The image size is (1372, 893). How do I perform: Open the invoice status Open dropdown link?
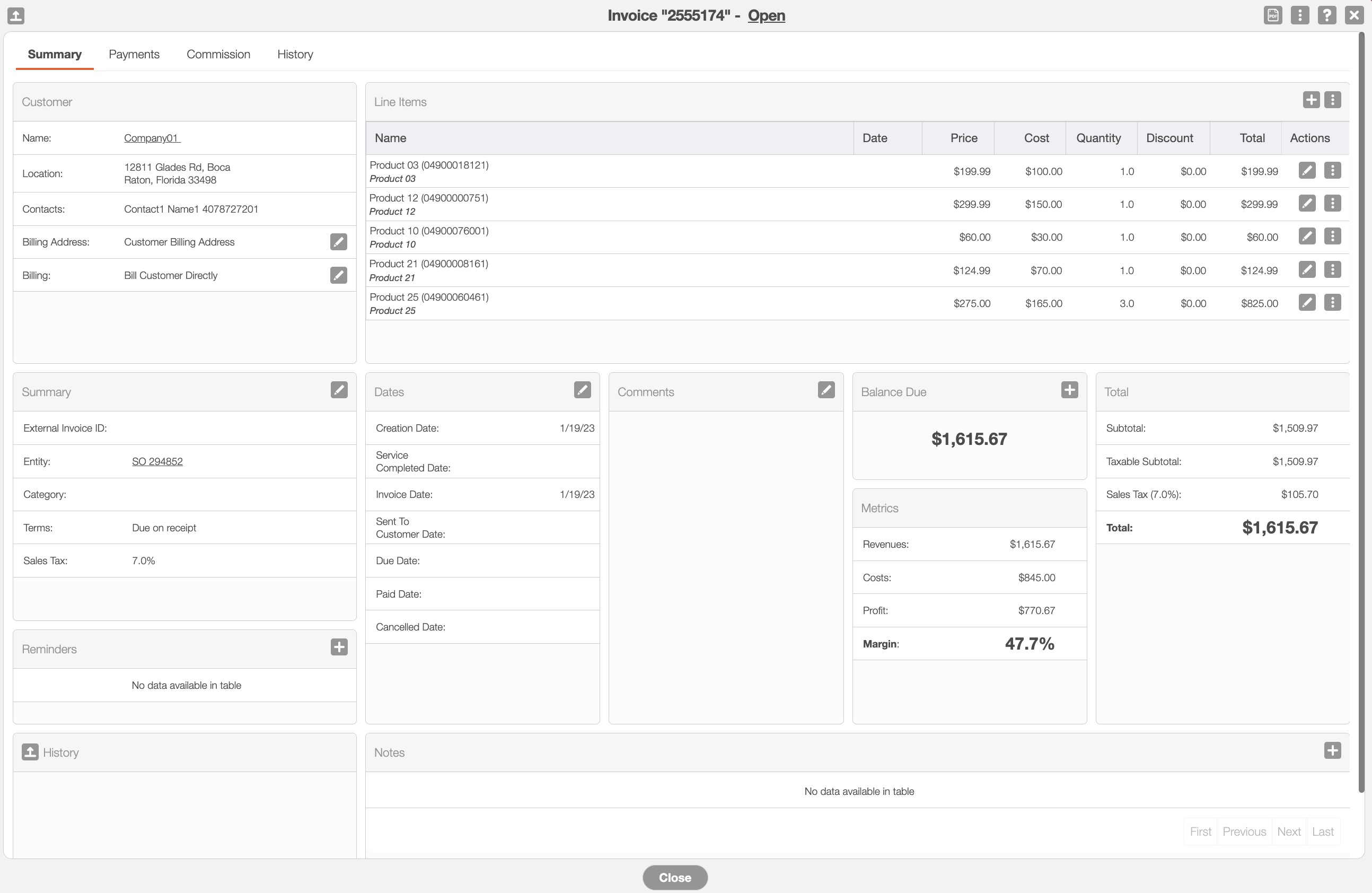[766, 15]
